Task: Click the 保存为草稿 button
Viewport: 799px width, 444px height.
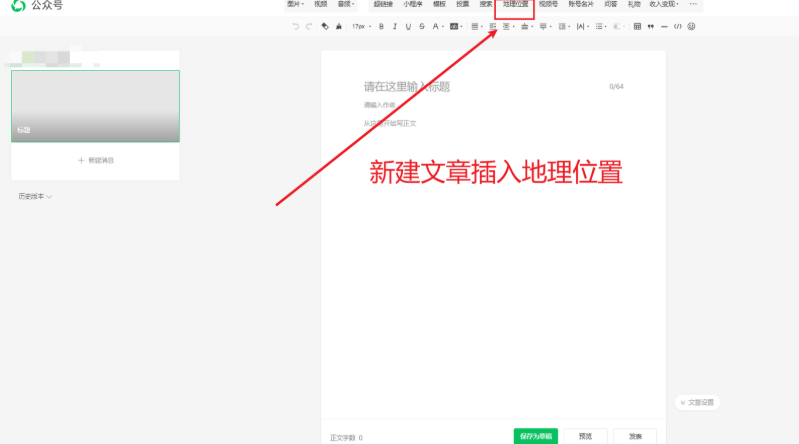Action: coord(536,436)
